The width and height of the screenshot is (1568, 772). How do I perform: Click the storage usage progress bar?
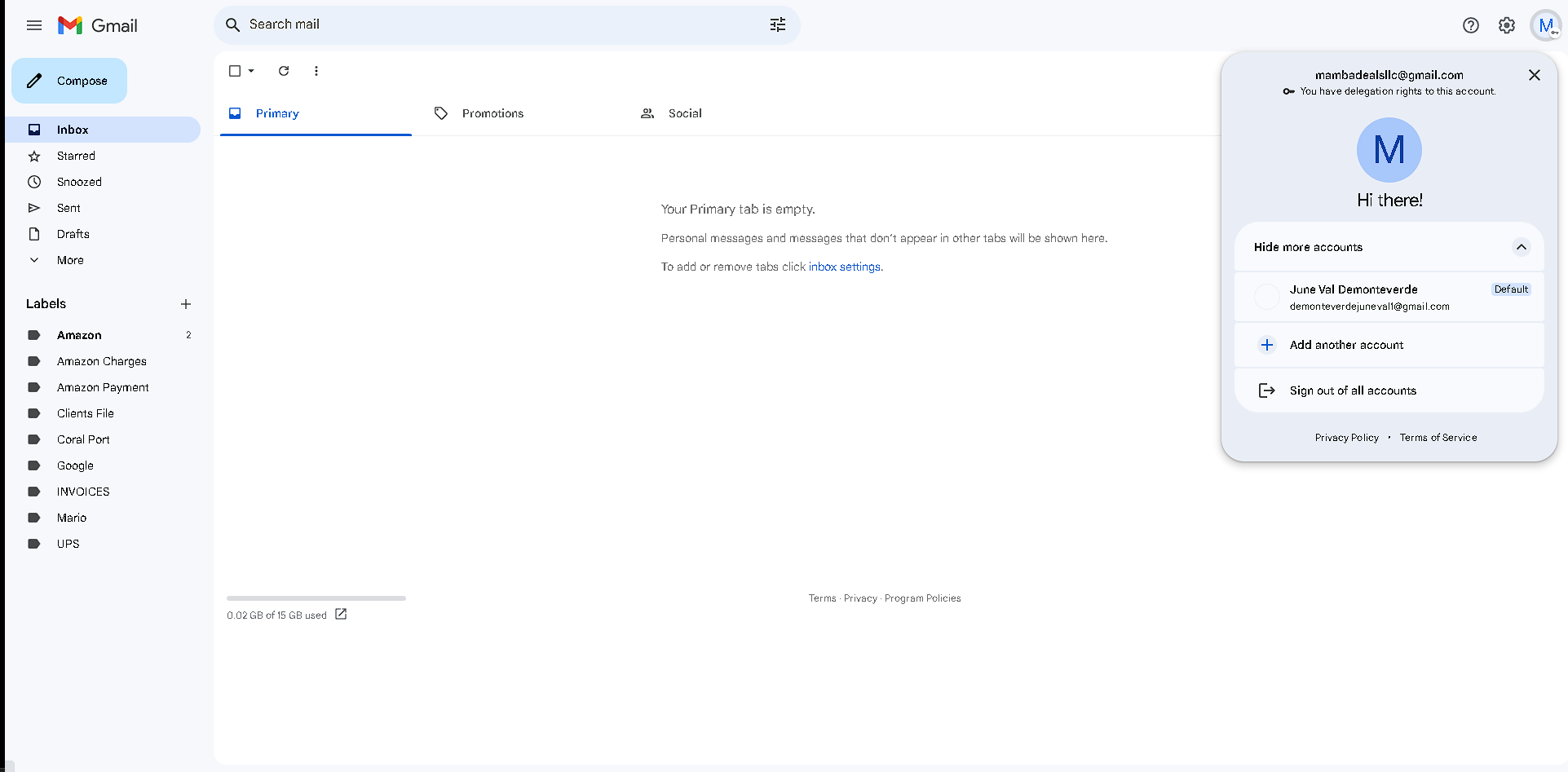click(x=316, y=598)
